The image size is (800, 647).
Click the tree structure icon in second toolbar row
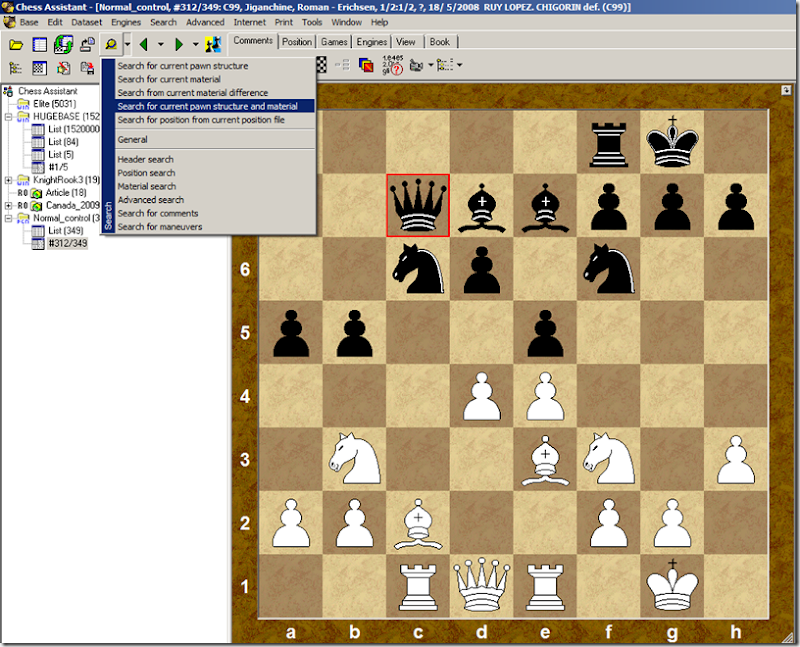coord(16,68)
